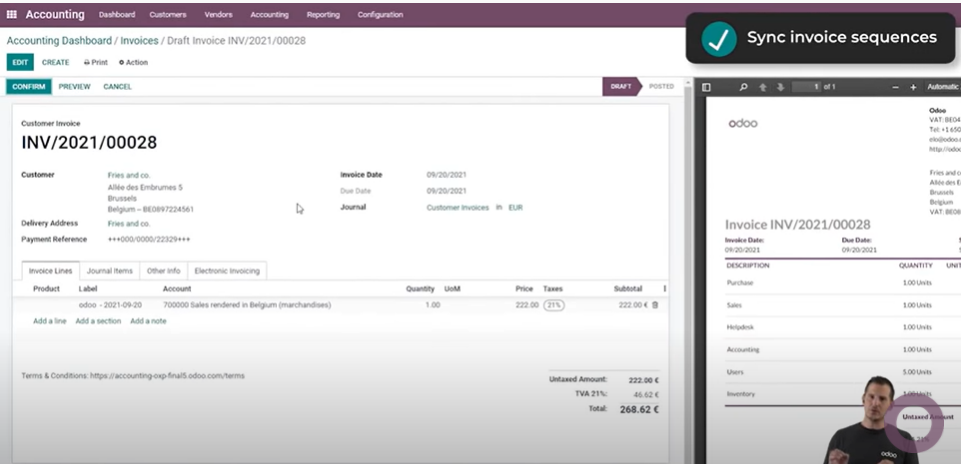961x464 pixels.
Task: Switch to the Invoice Lines tab
Action: point(50,270)
